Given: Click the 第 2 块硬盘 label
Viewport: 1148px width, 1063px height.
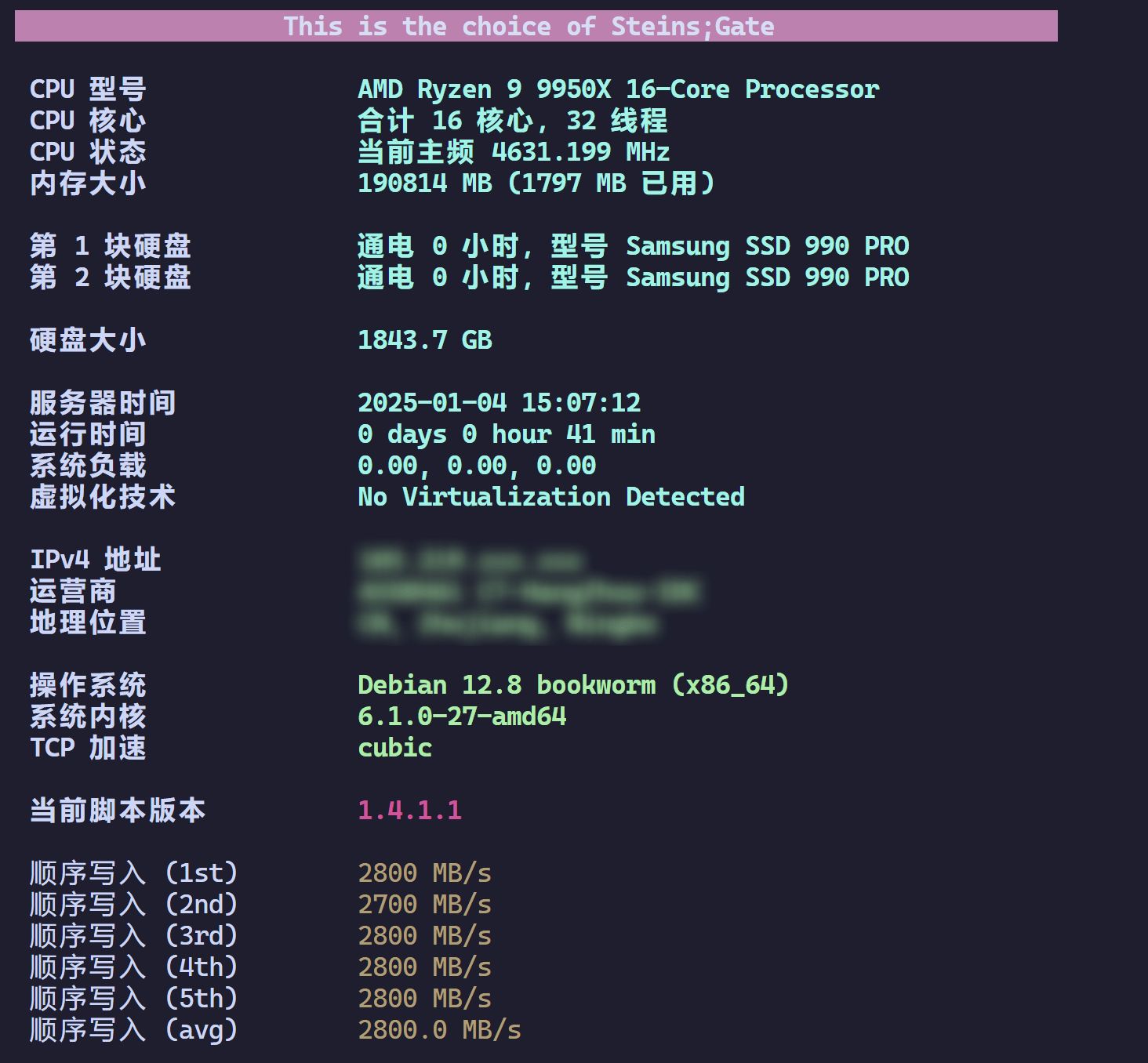Looking at the screenshot, I should point(110,278).
